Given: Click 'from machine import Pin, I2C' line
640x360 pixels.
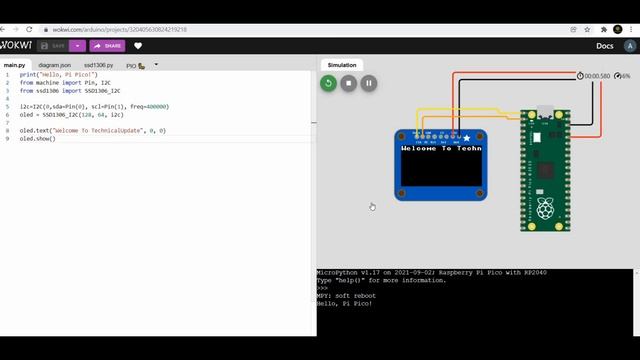Looking at the screenshot, I should click(x=65, y=82).
